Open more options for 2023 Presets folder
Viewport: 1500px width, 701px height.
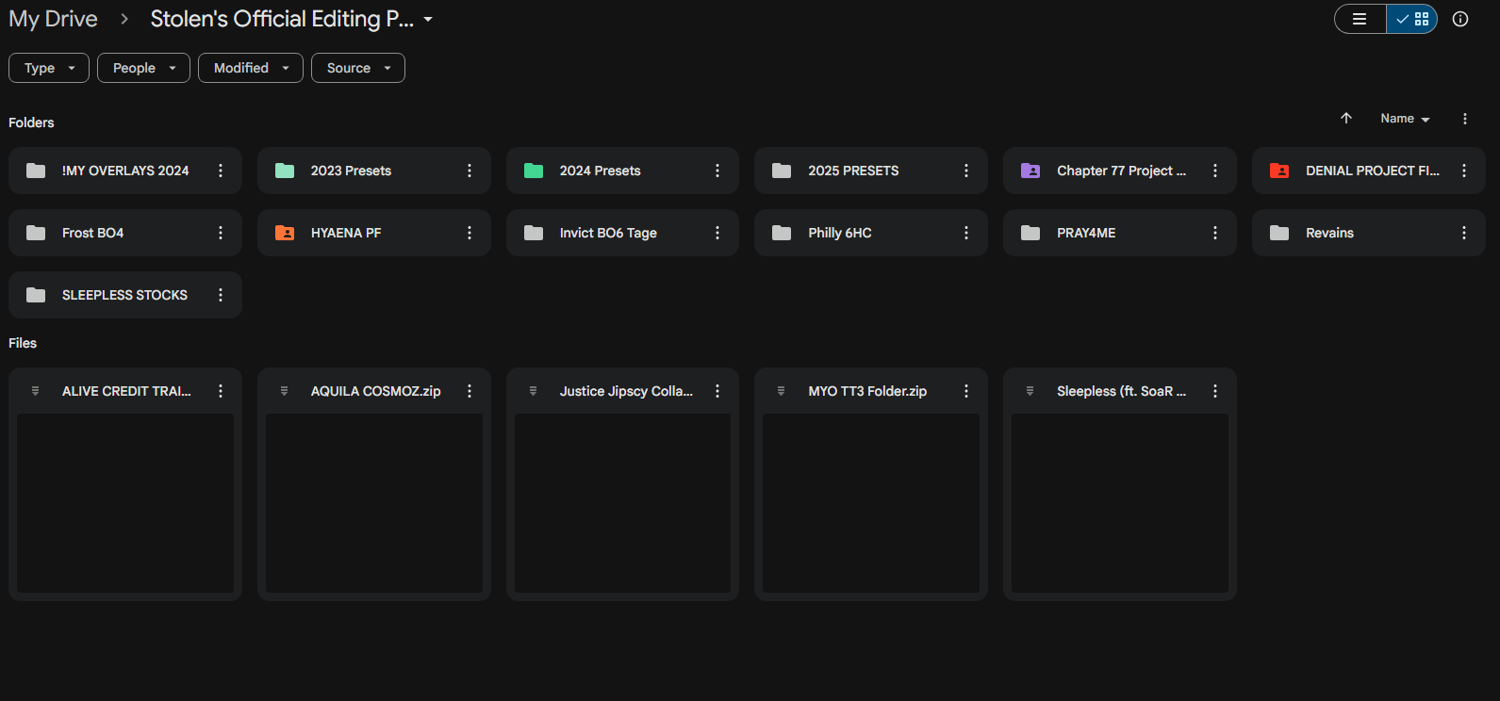[469, 171]
